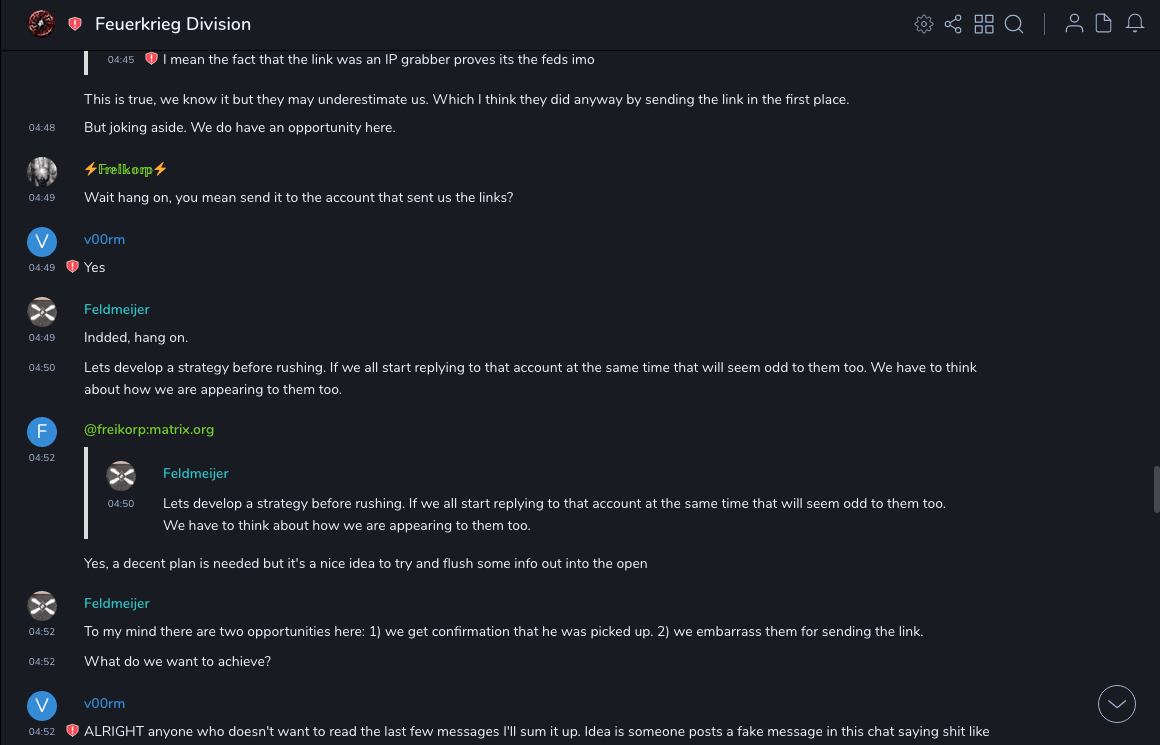Click the Feldmeijer name in quoted reply
1160x745 pixels.
(196, 473)
